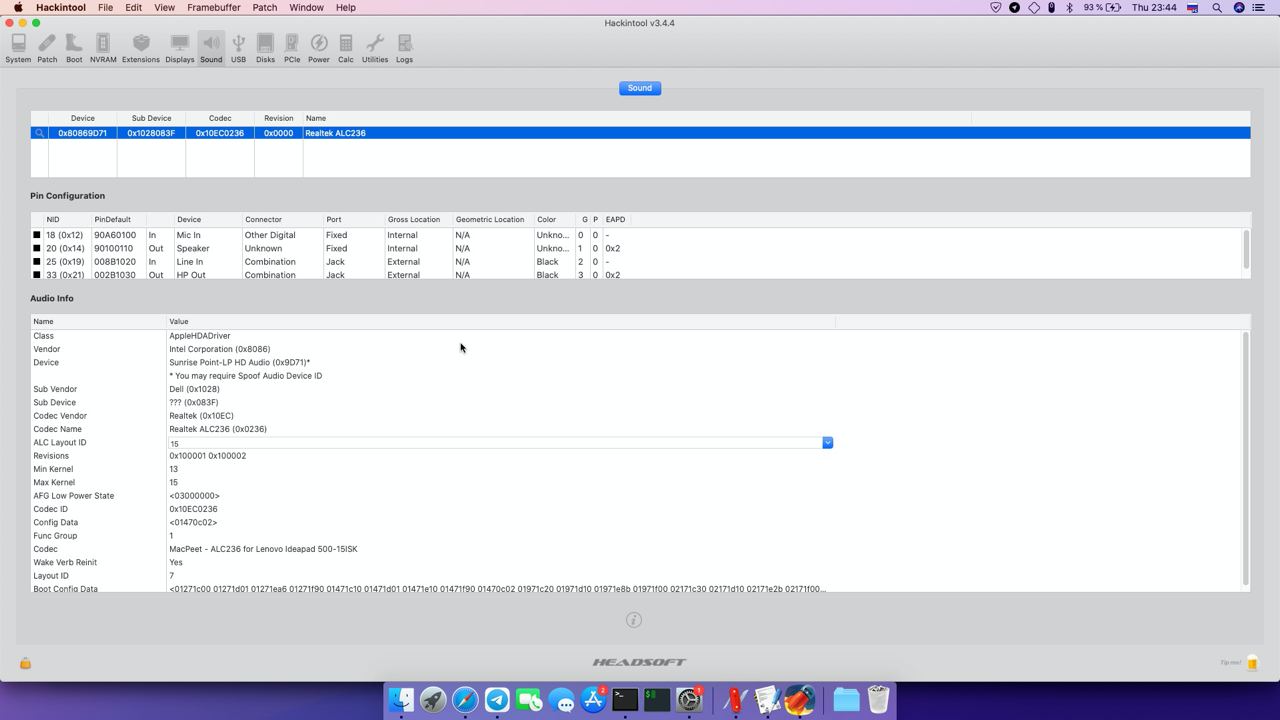
Task: Sort by the PinDefault column header
Action: [118, 220]
